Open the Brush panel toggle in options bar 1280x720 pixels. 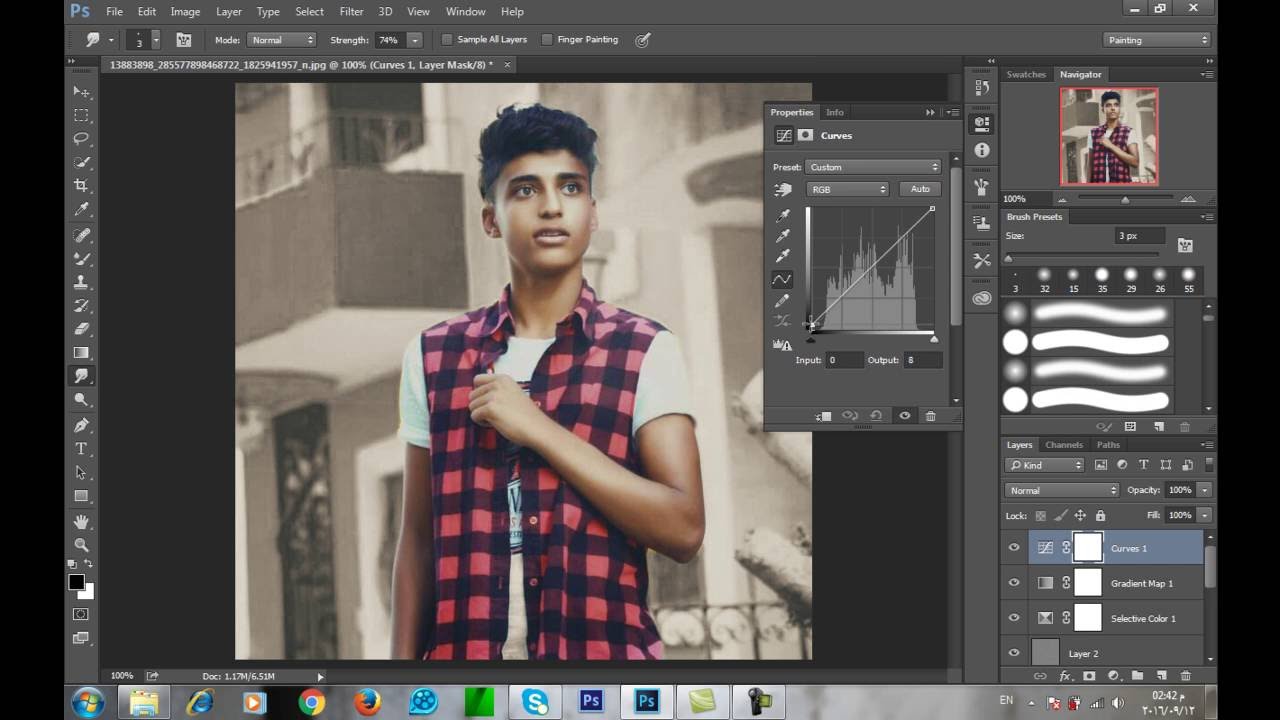click(x=184, y=40)
